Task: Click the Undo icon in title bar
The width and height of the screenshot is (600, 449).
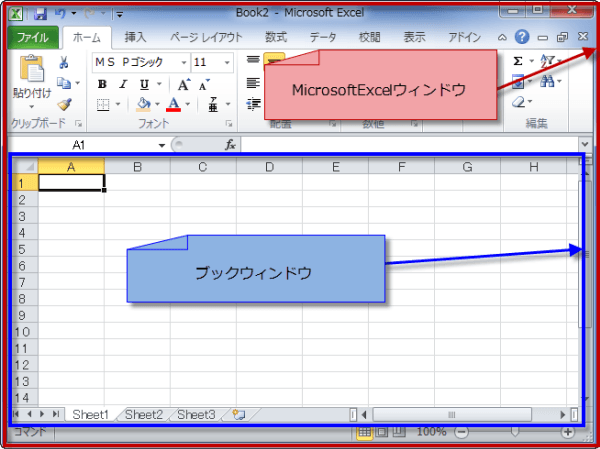Action: coord(60,14)
